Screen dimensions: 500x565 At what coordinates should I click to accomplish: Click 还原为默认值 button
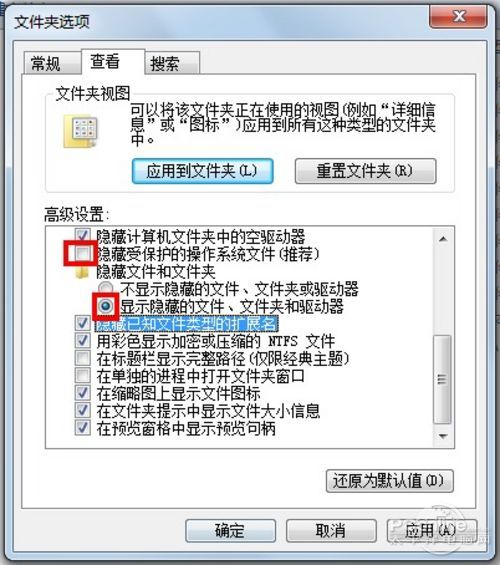389,481
